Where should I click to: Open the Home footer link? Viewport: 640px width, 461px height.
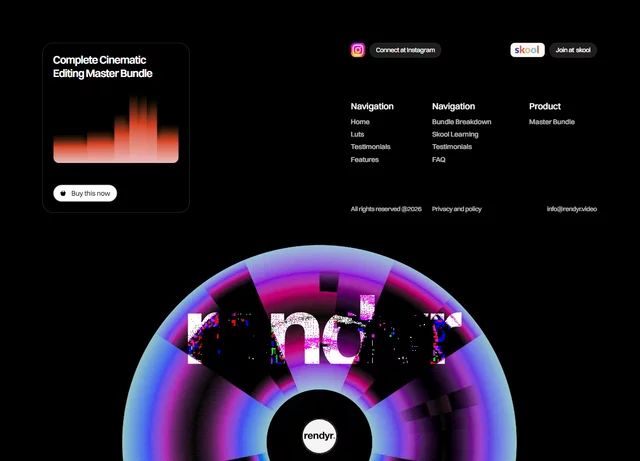pos(360,122)
